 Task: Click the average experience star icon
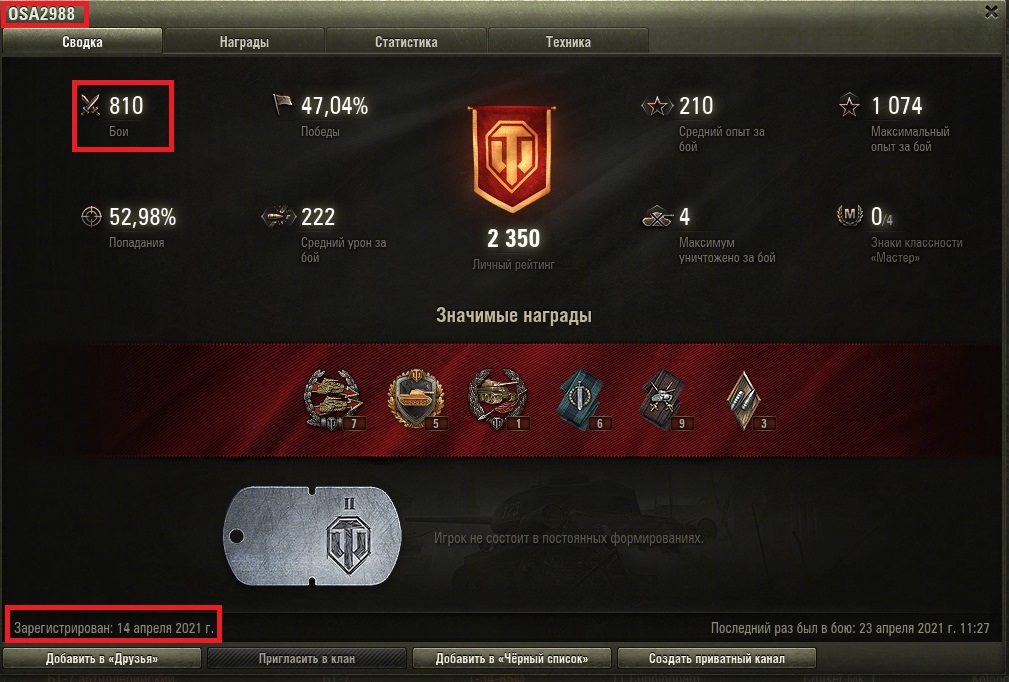(657, 105)
